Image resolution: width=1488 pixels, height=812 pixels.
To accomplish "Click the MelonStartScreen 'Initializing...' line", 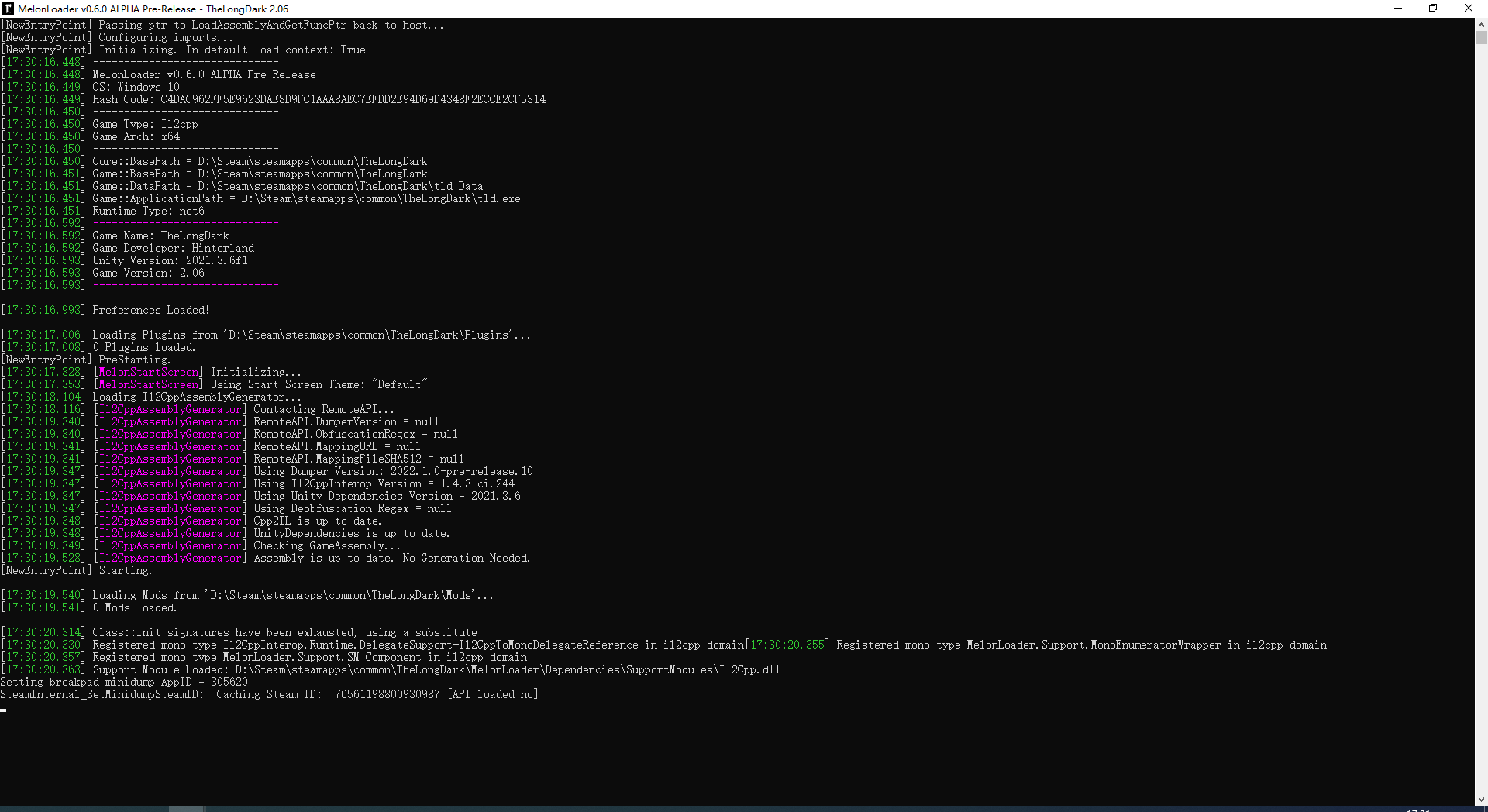I will point(152,372).
